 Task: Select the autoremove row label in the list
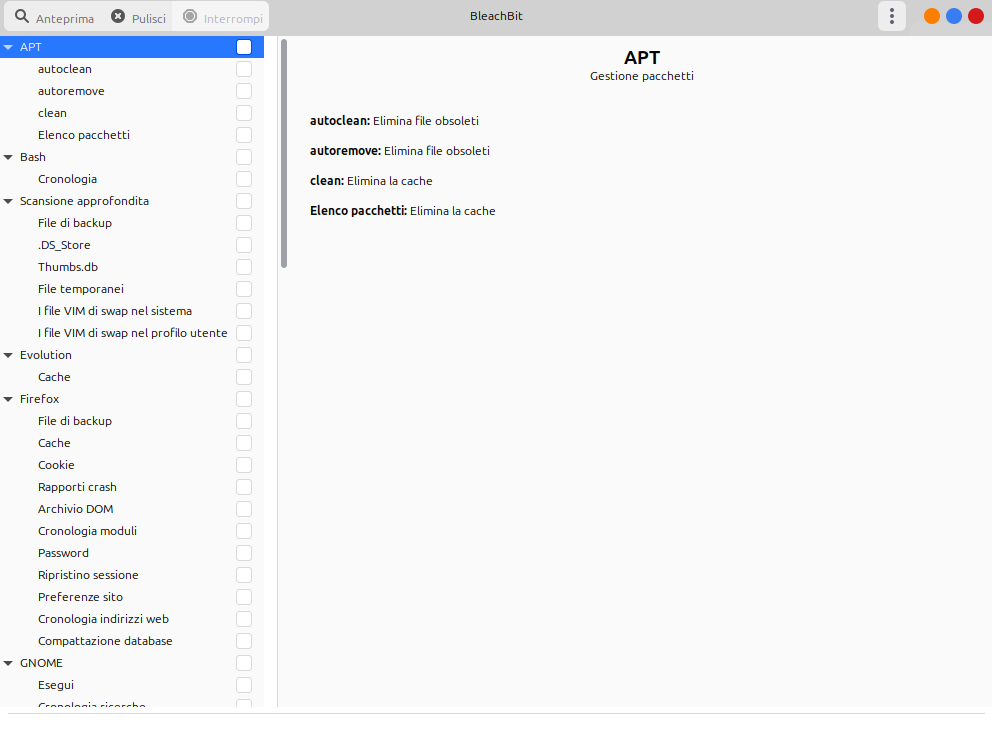tap(71, 91)
